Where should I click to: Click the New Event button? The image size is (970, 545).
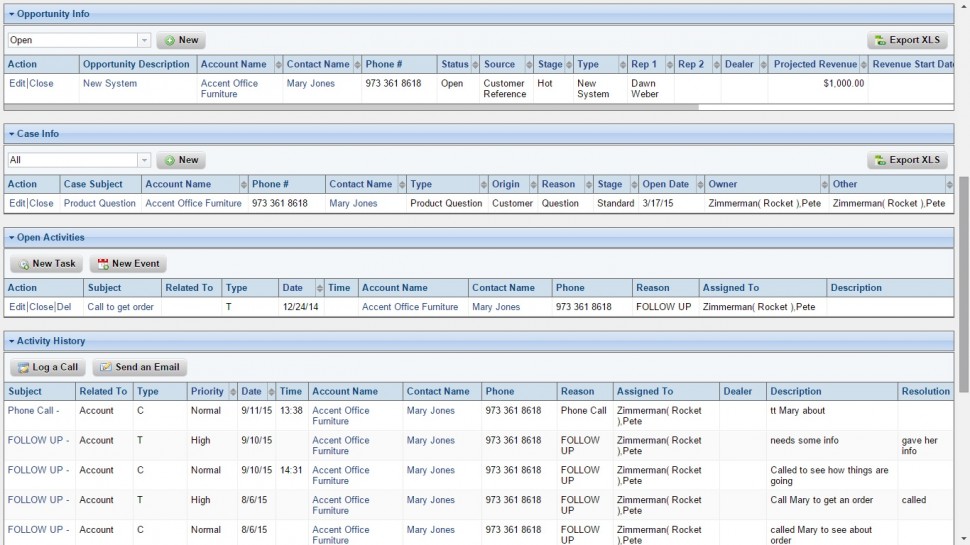tap(128, 264)
